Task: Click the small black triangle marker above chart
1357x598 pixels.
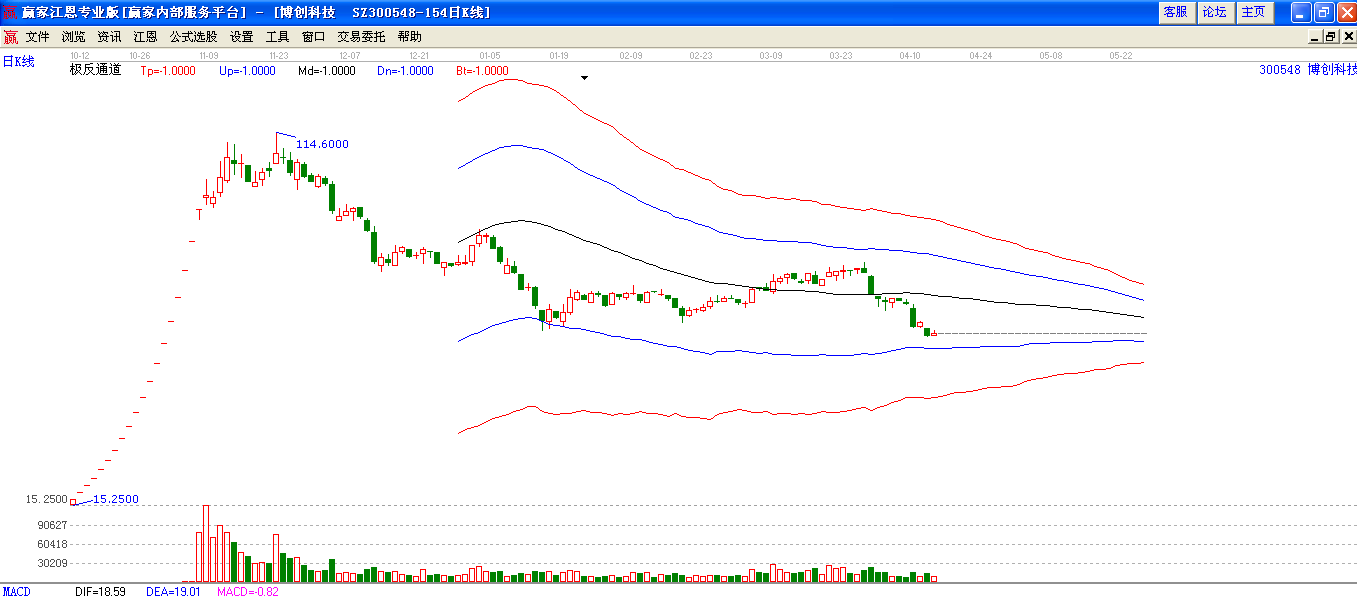Action: (585, 77)
